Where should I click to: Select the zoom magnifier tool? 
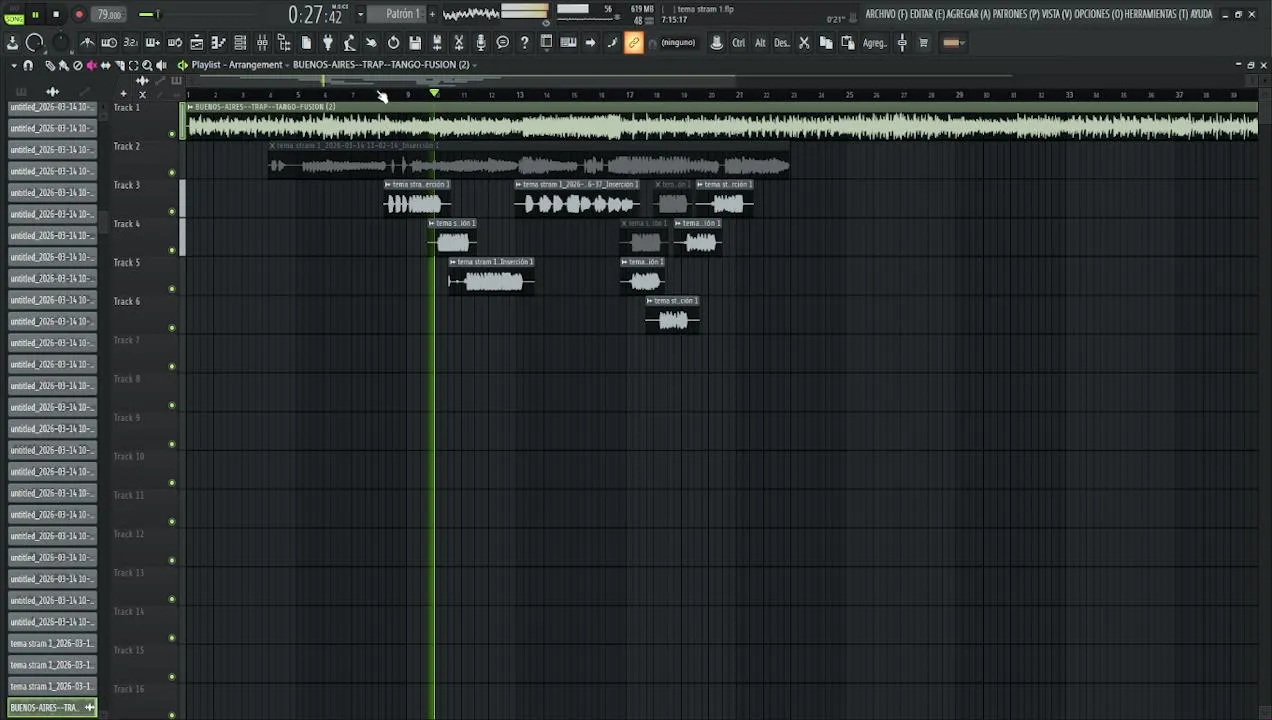click(147, 65)
